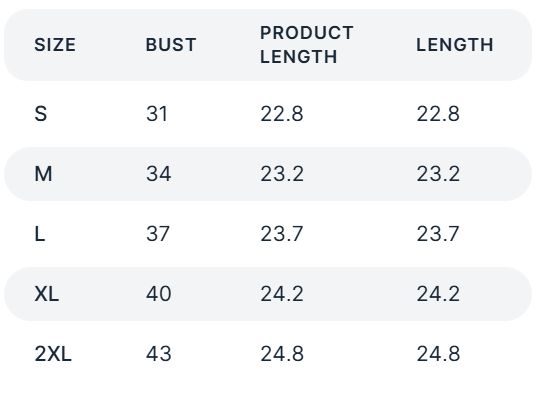Click the SIZE column header
This screenshot has height=397, width=535.
coord(55,45)
